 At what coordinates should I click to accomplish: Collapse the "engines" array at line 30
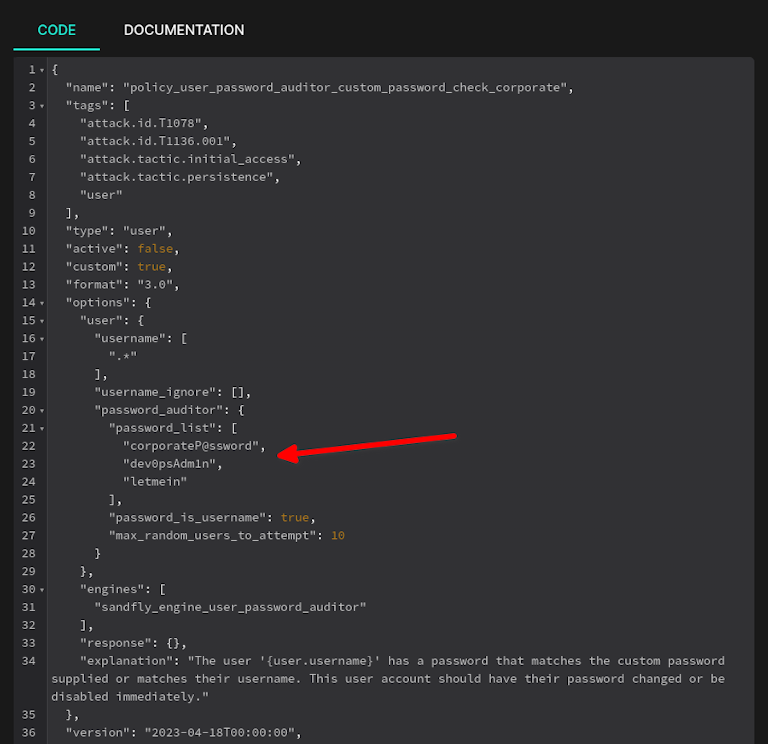pos(42,590)
